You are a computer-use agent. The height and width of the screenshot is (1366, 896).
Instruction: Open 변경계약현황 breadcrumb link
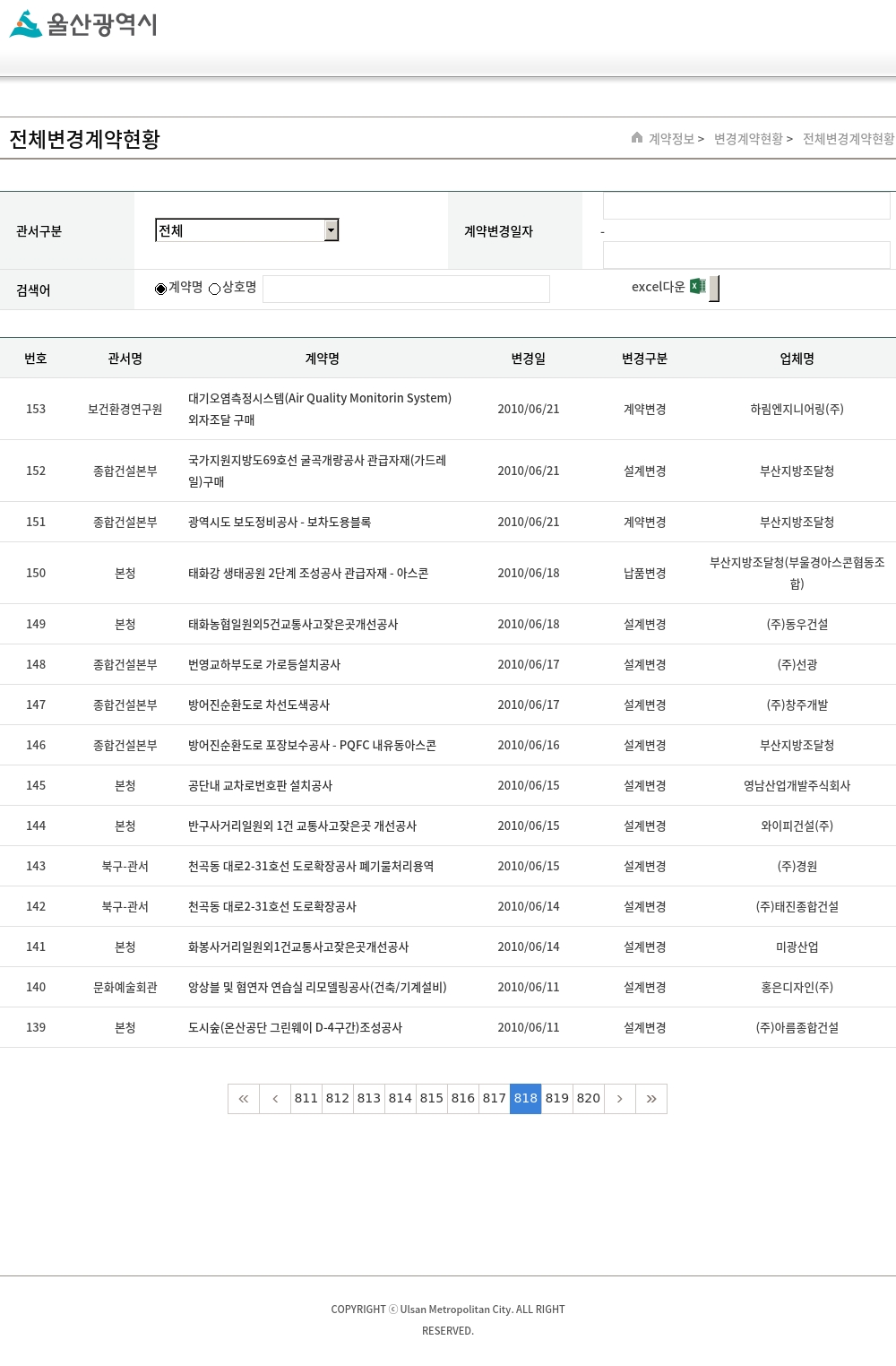[748, 139]
